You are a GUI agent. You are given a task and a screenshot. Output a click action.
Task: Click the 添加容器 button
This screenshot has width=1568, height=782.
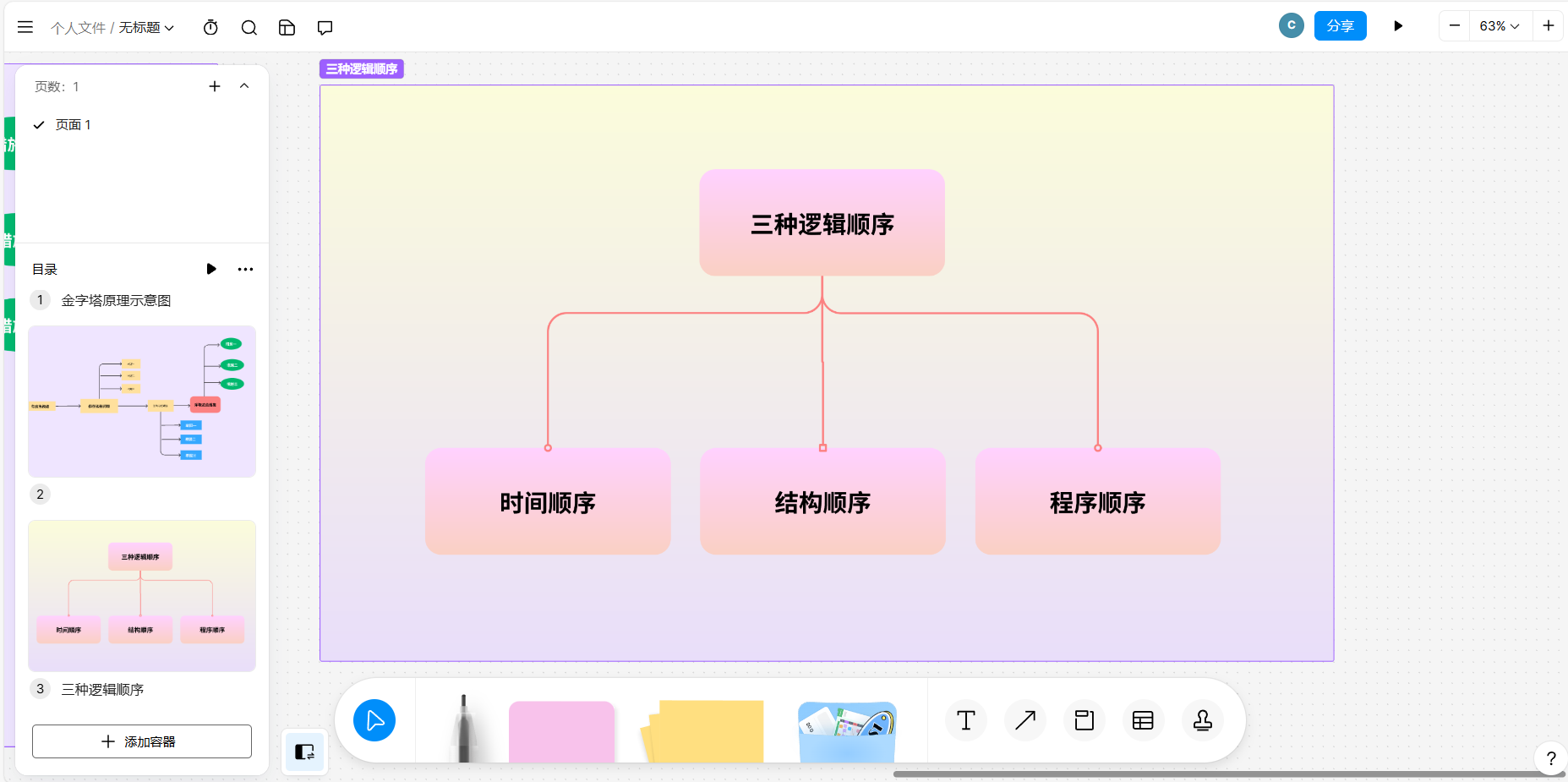pyautogui.click(x=142, y=741)
